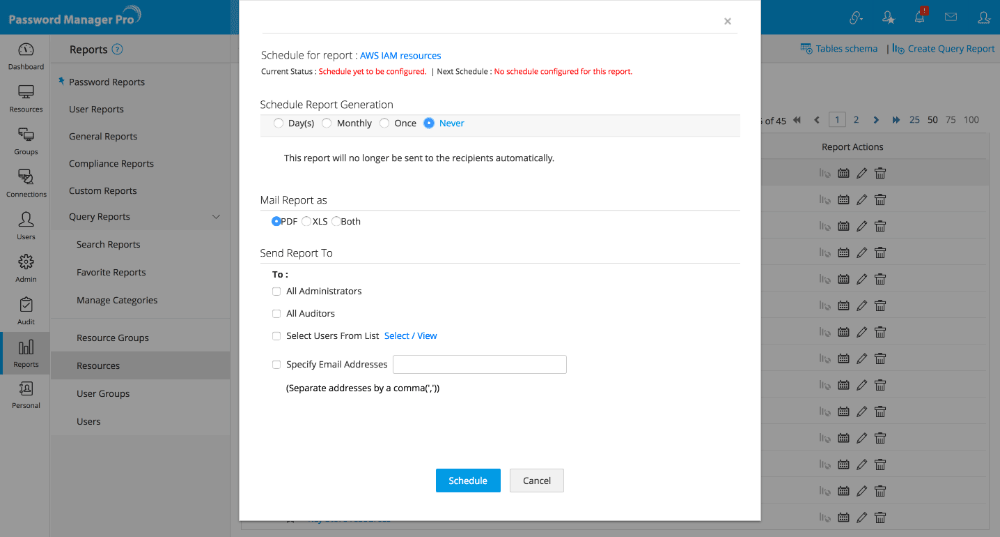Focus the email addresses text field
This screenshot has height=537, width=1000.
click(480, 365)
